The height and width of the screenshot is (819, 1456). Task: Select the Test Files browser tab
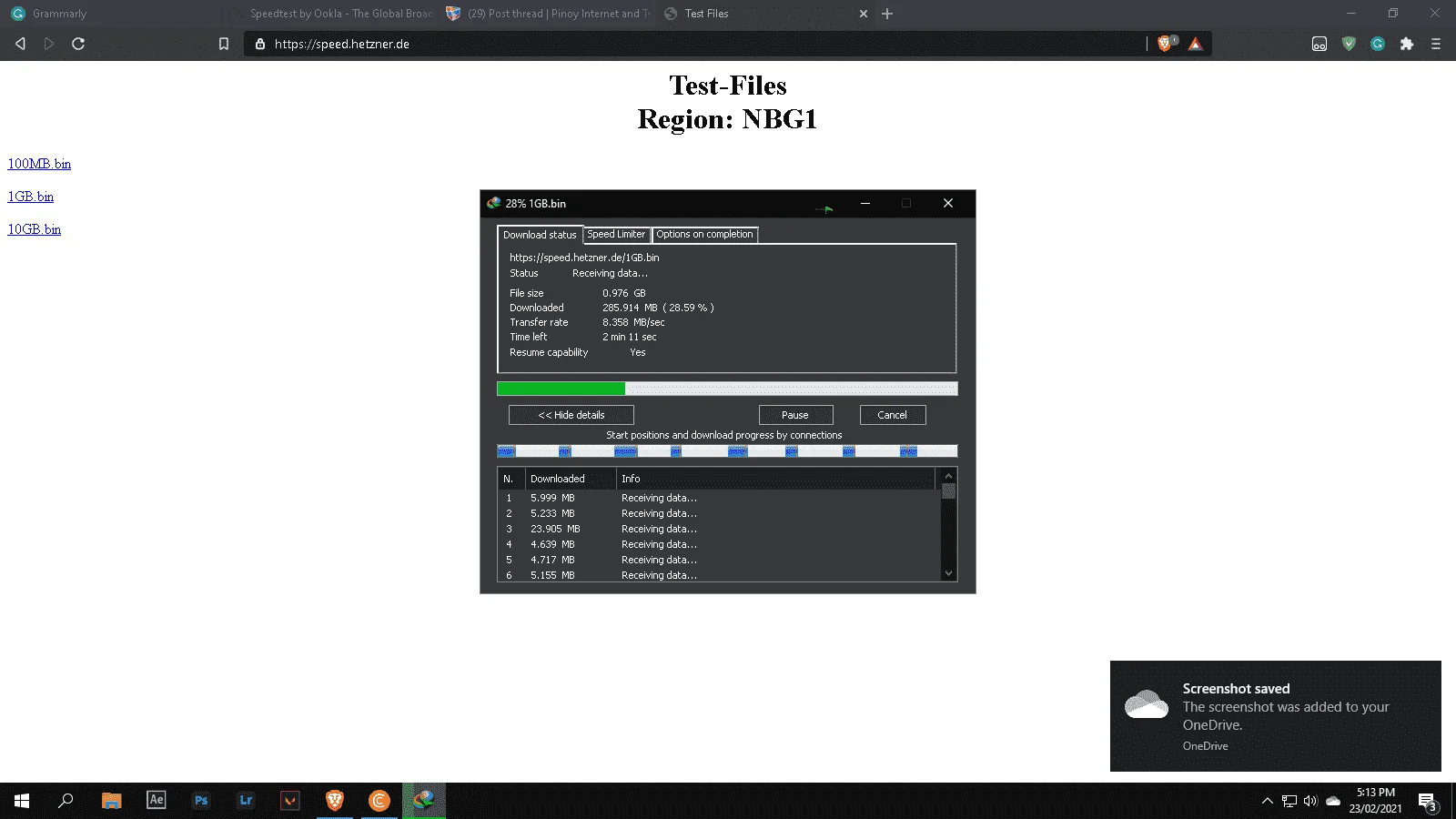(x=764, y=14)
